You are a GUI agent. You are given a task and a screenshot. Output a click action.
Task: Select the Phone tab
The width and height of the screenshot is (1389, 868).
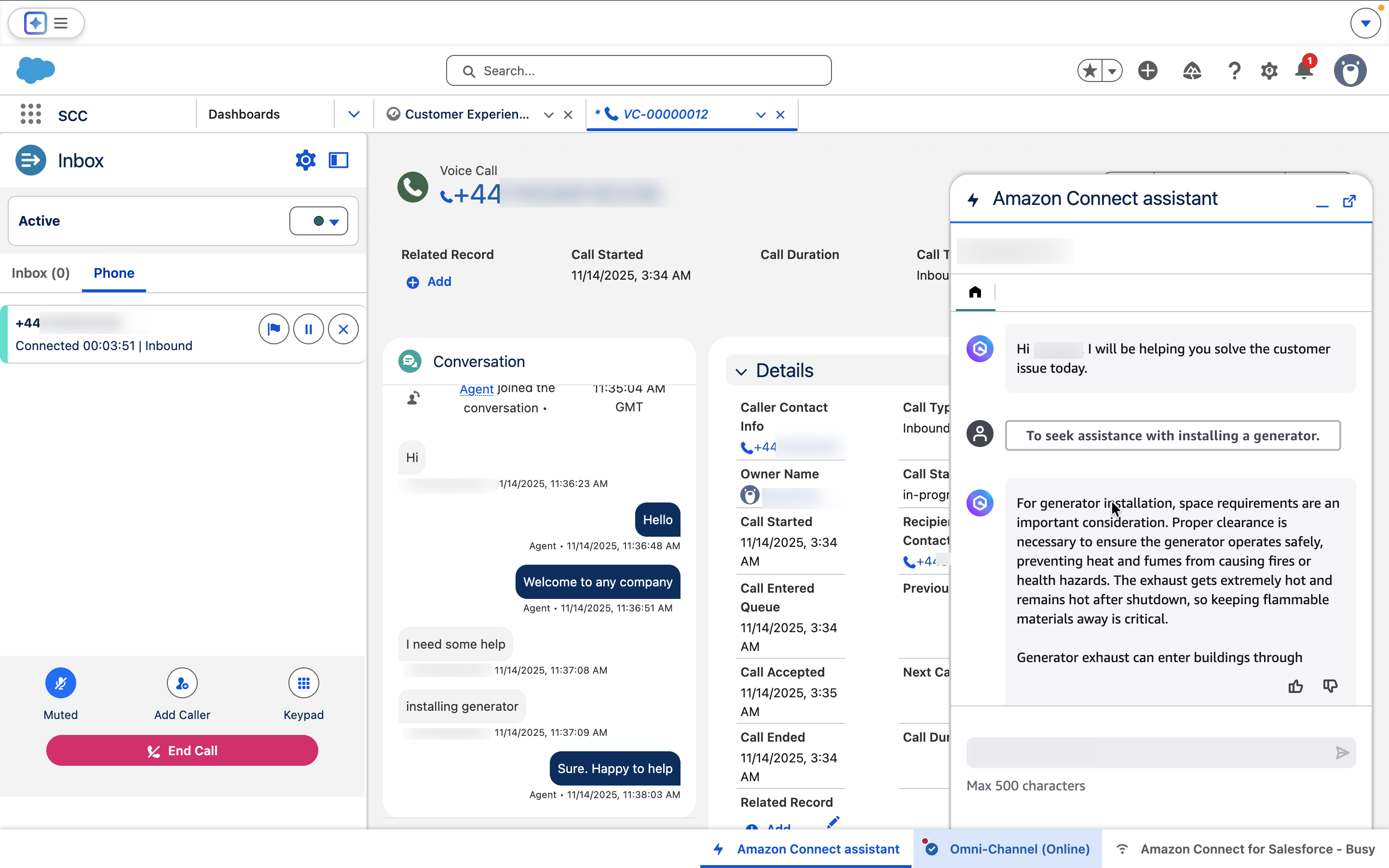pyautogui.click(x=114, y=272)
